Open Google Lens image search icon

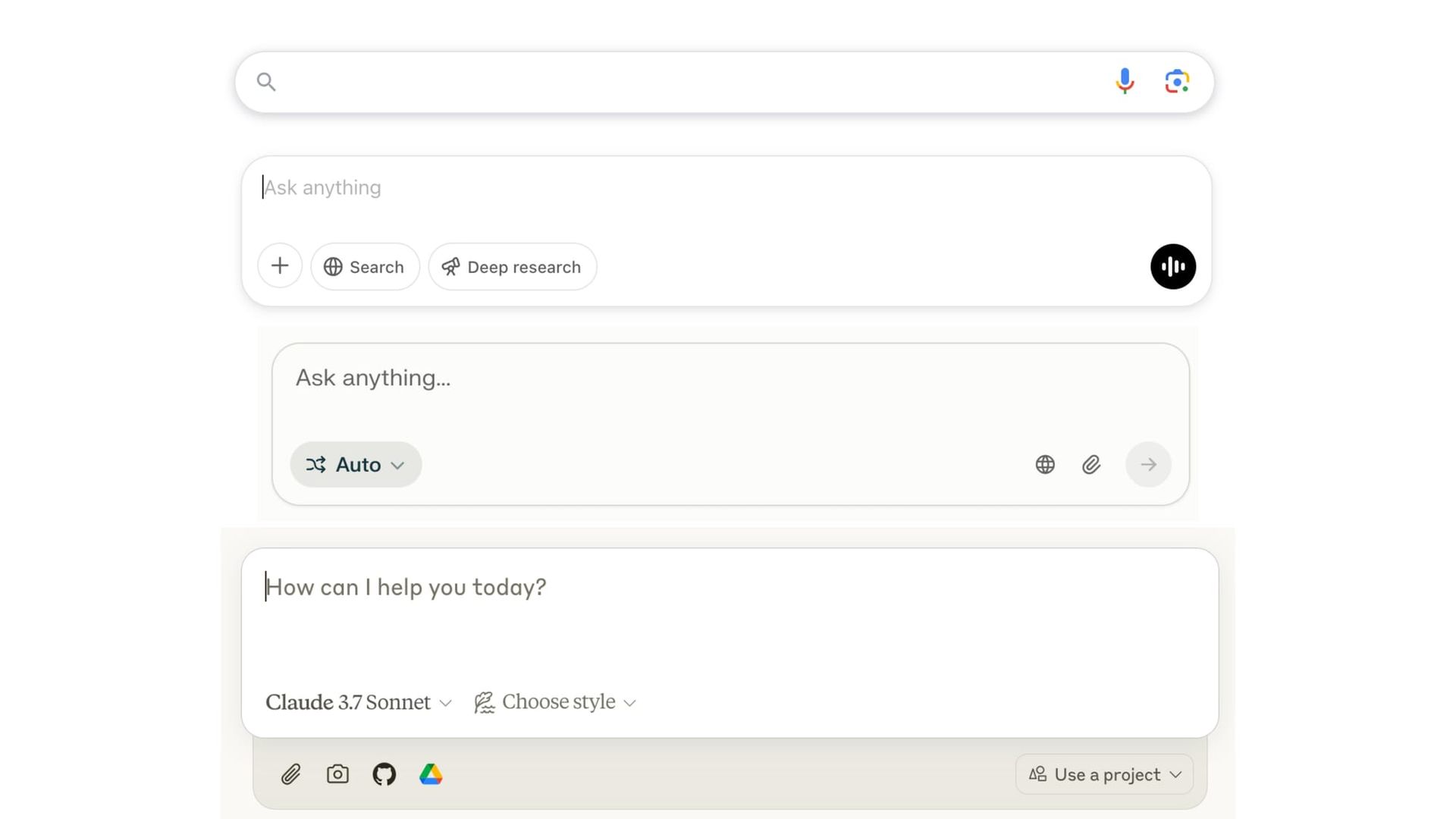point(1177,81)
